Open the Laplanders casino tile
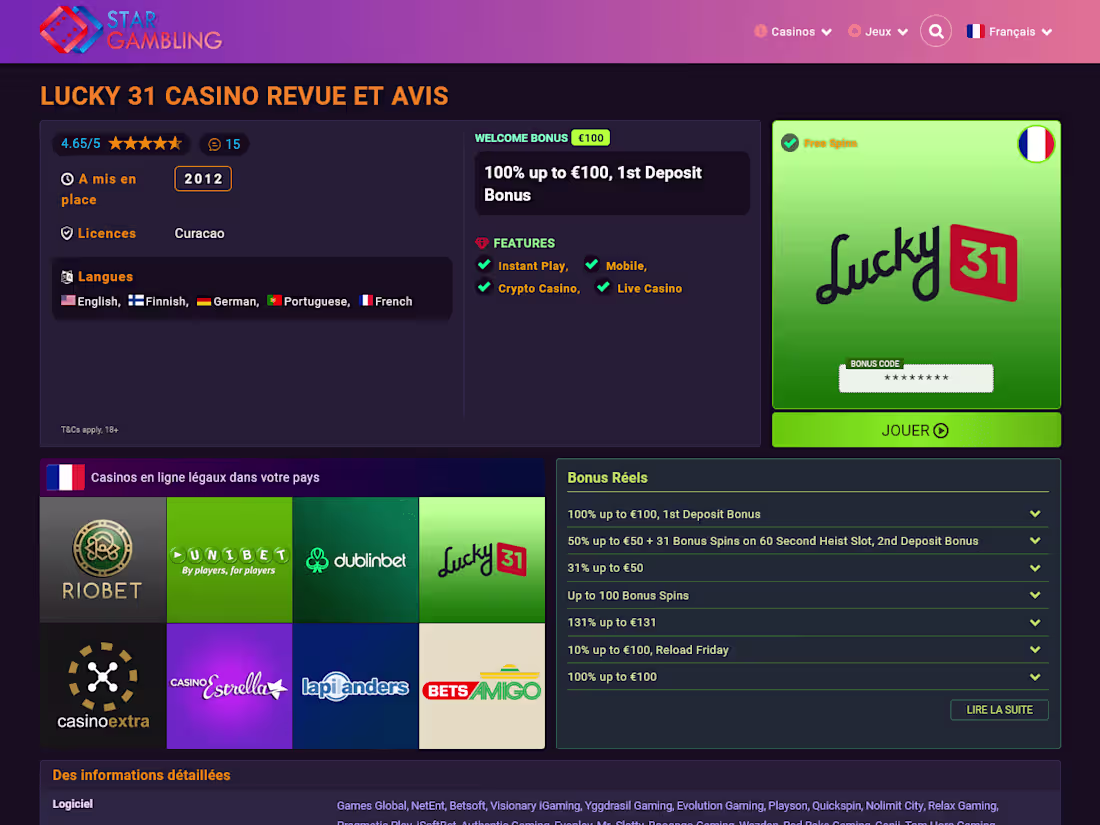 (356, 686)
